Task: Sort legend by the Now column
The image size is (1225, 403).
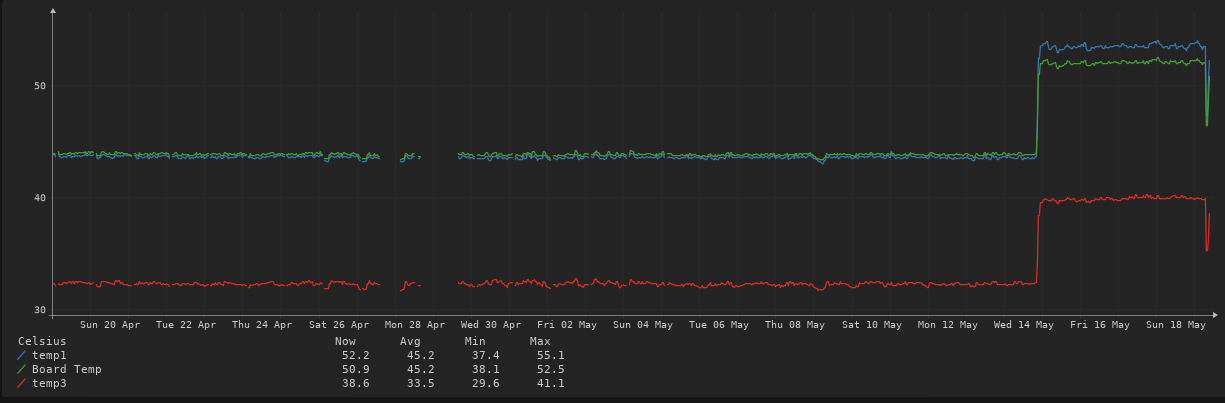Action: pyautogui.click(x=345, y=341)
